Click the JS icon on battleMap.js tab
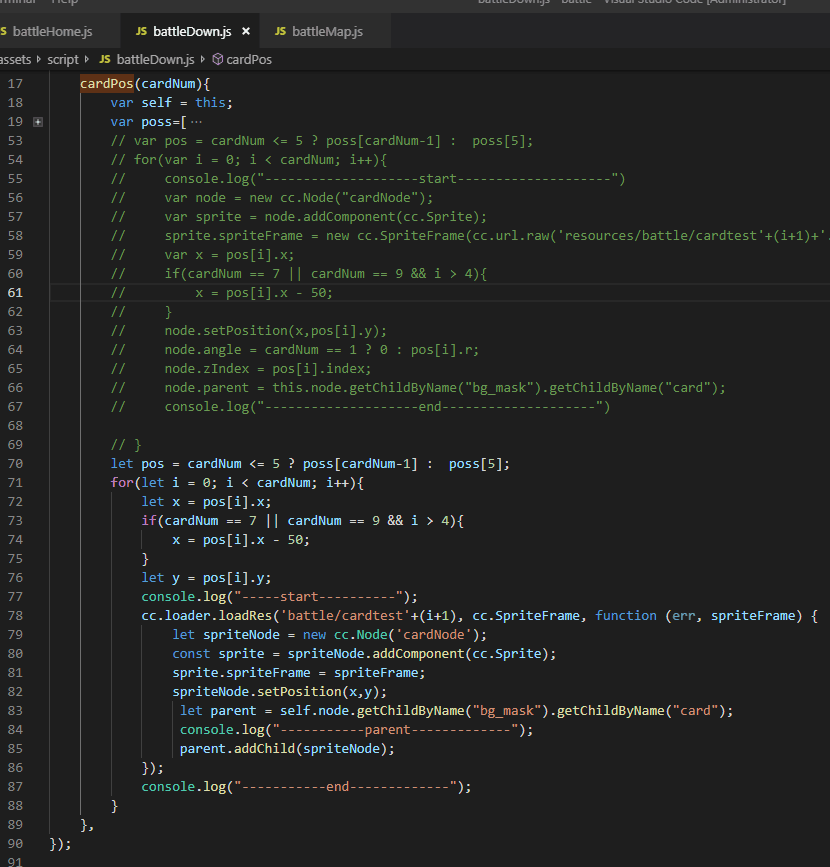This screenshot has height=867, width=830. coord(280,32)
